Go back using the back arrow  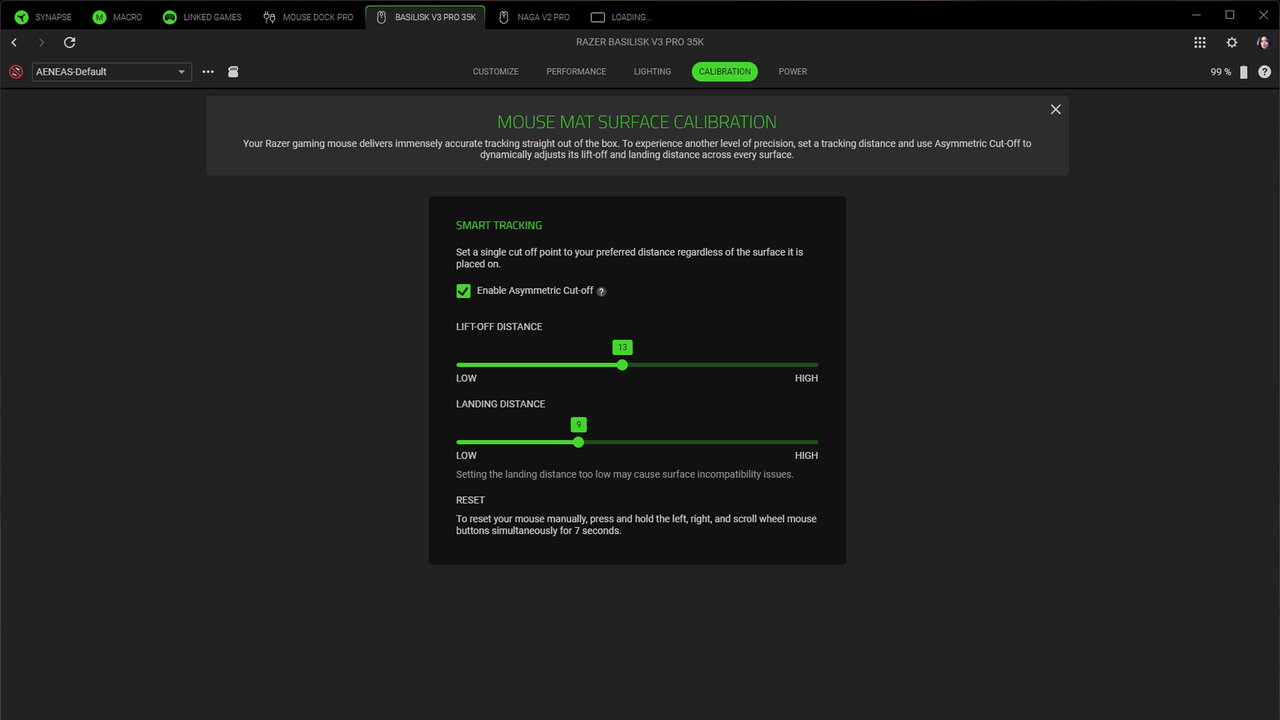click(x=14, y=43)
